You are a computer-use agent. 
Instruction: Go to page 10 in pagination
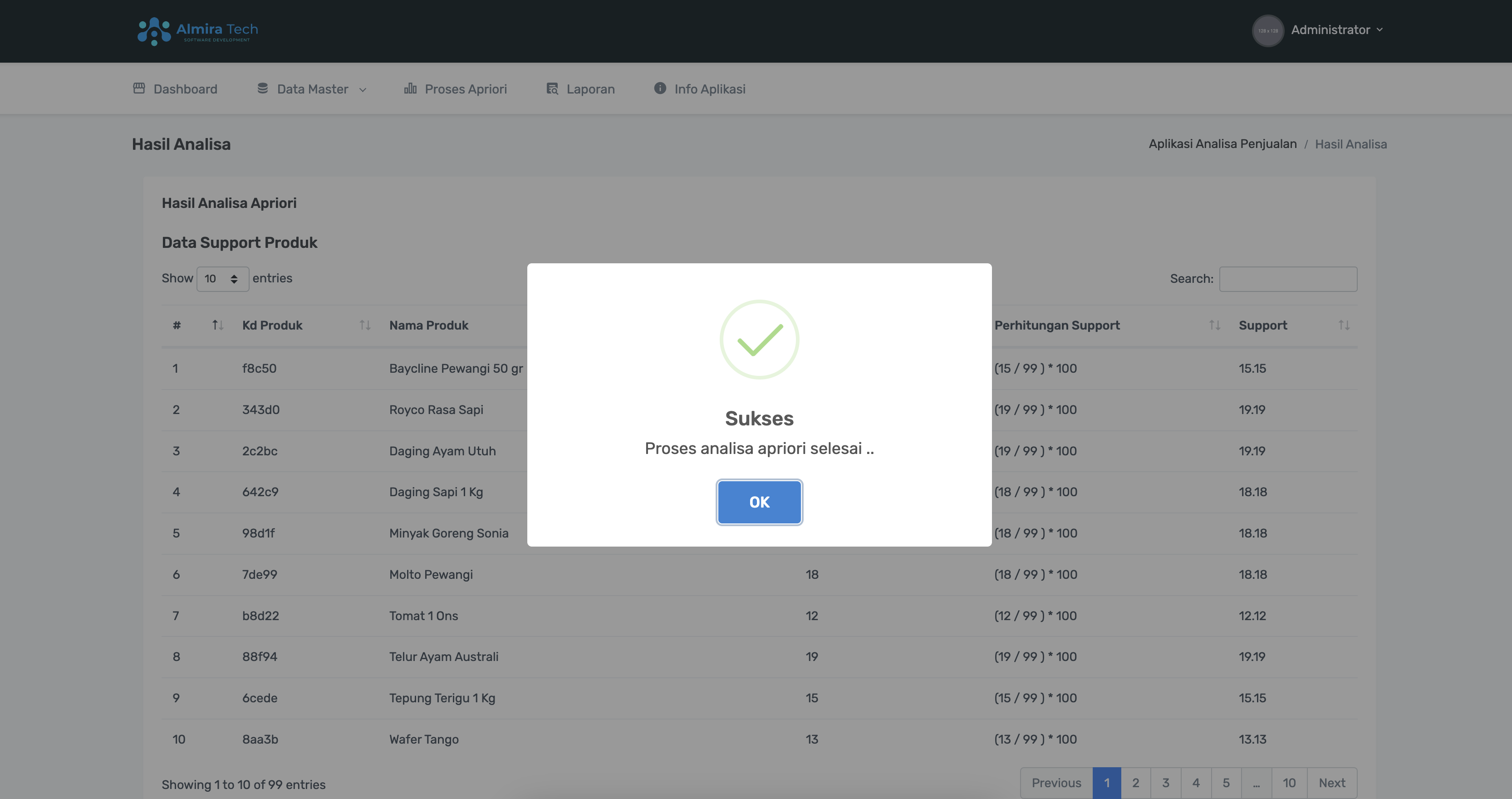click(1289, 783)
